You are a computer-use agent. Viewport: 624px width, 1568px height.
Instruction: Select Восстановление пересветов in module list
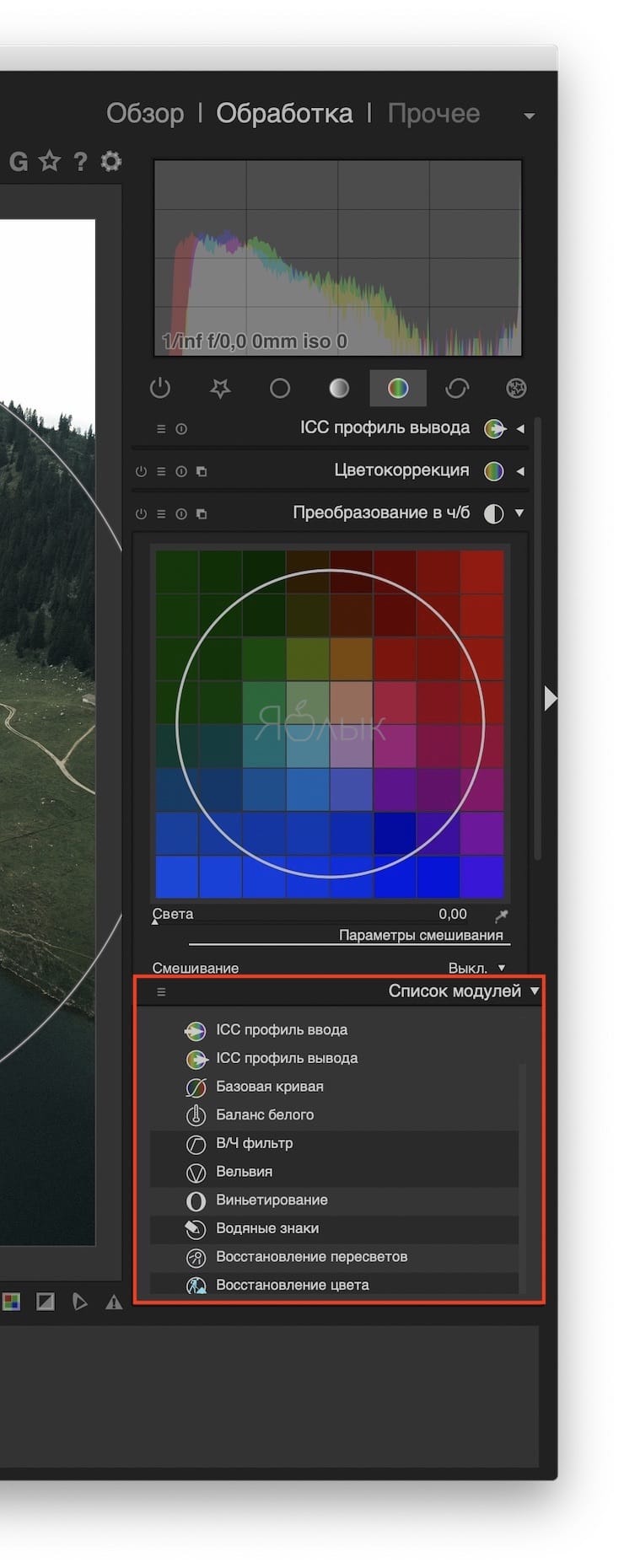334,1257
